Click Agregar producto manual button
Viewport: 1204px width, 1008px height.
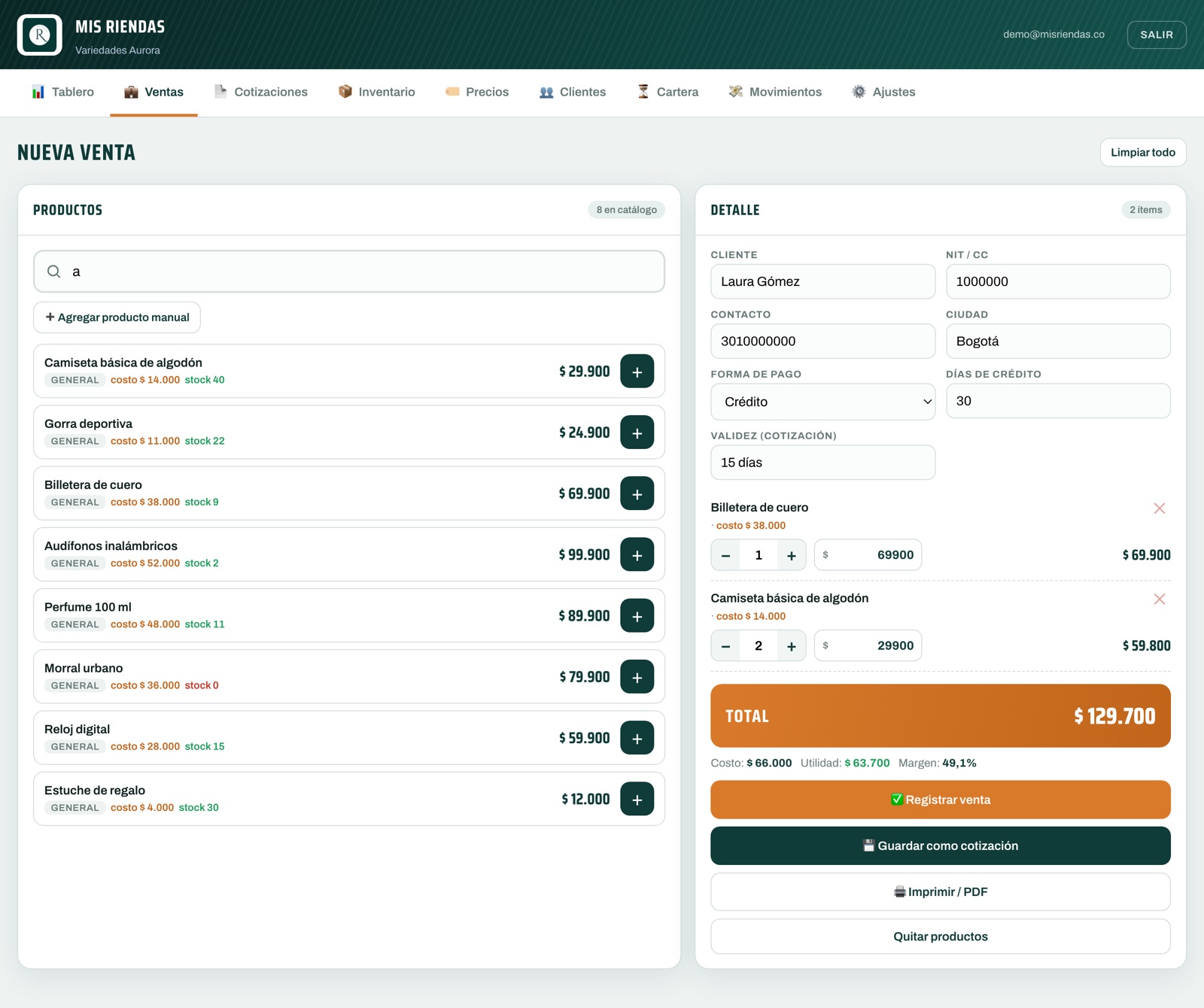pyautogui.click(x=117, y=317)
